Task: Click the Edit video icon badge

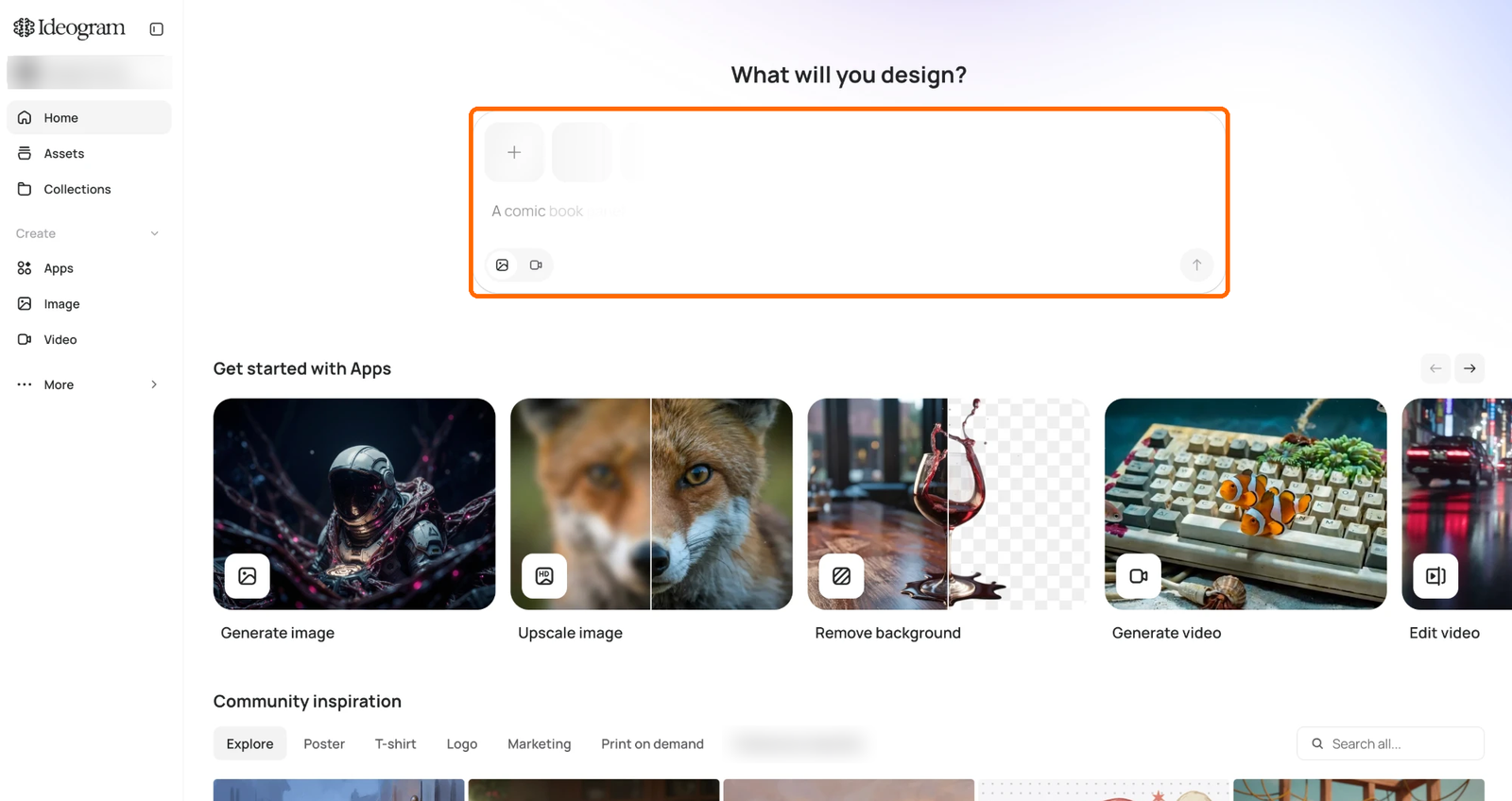Action: 1435,576
